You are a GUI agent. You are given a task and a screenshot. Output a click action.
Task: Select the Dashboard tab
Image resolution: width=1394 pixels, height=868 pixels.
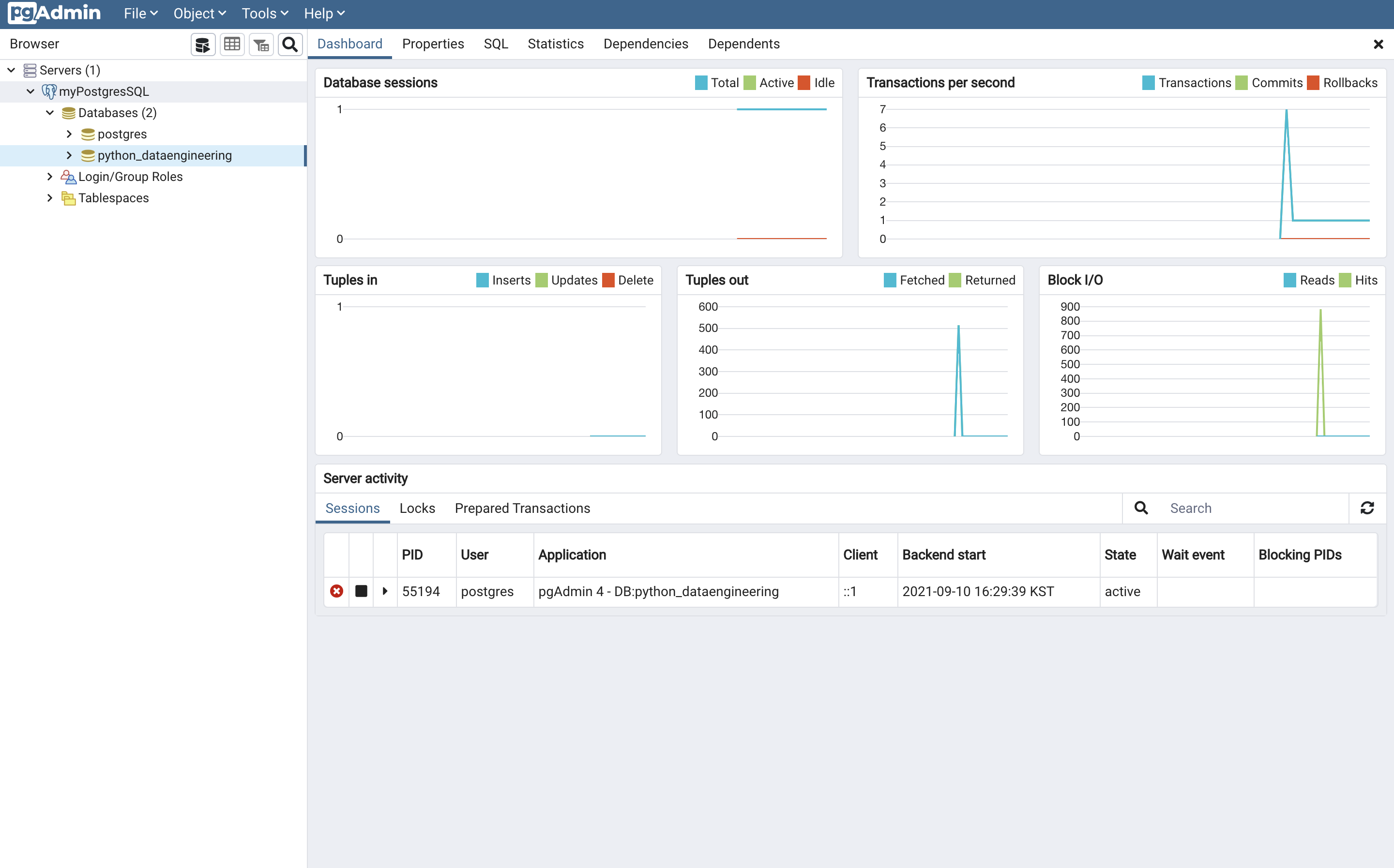(349, 44)
